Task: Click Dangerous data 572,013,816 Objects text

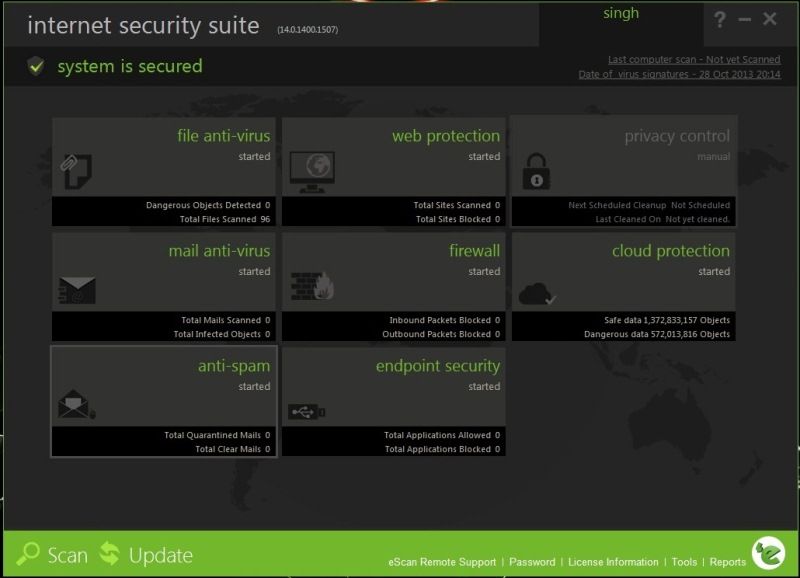Action: (657, 334)
